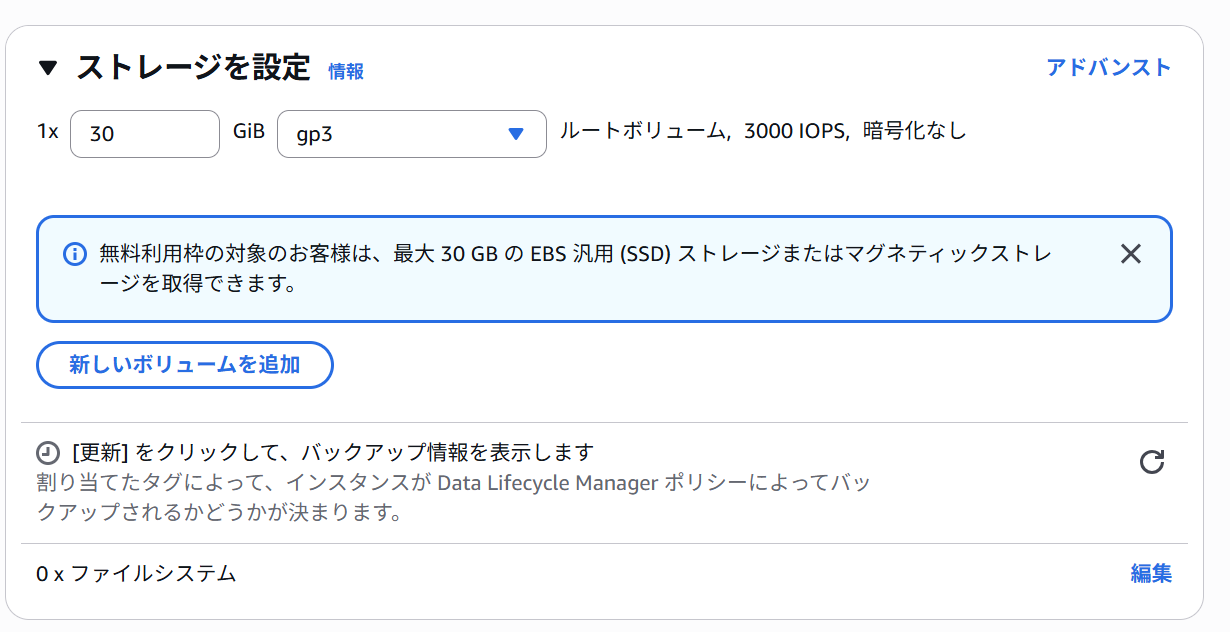Refresh the backup information

pyautogui.click(x=1152, y=462)
